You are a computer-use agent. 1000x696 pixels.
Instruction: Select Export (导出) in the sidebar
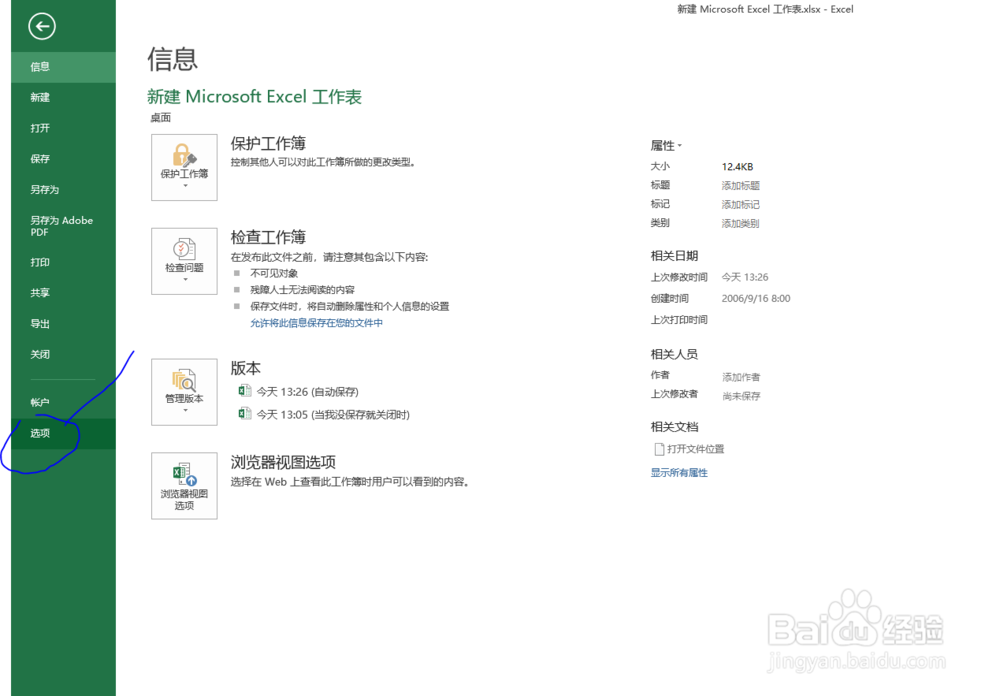pos(63,323)
